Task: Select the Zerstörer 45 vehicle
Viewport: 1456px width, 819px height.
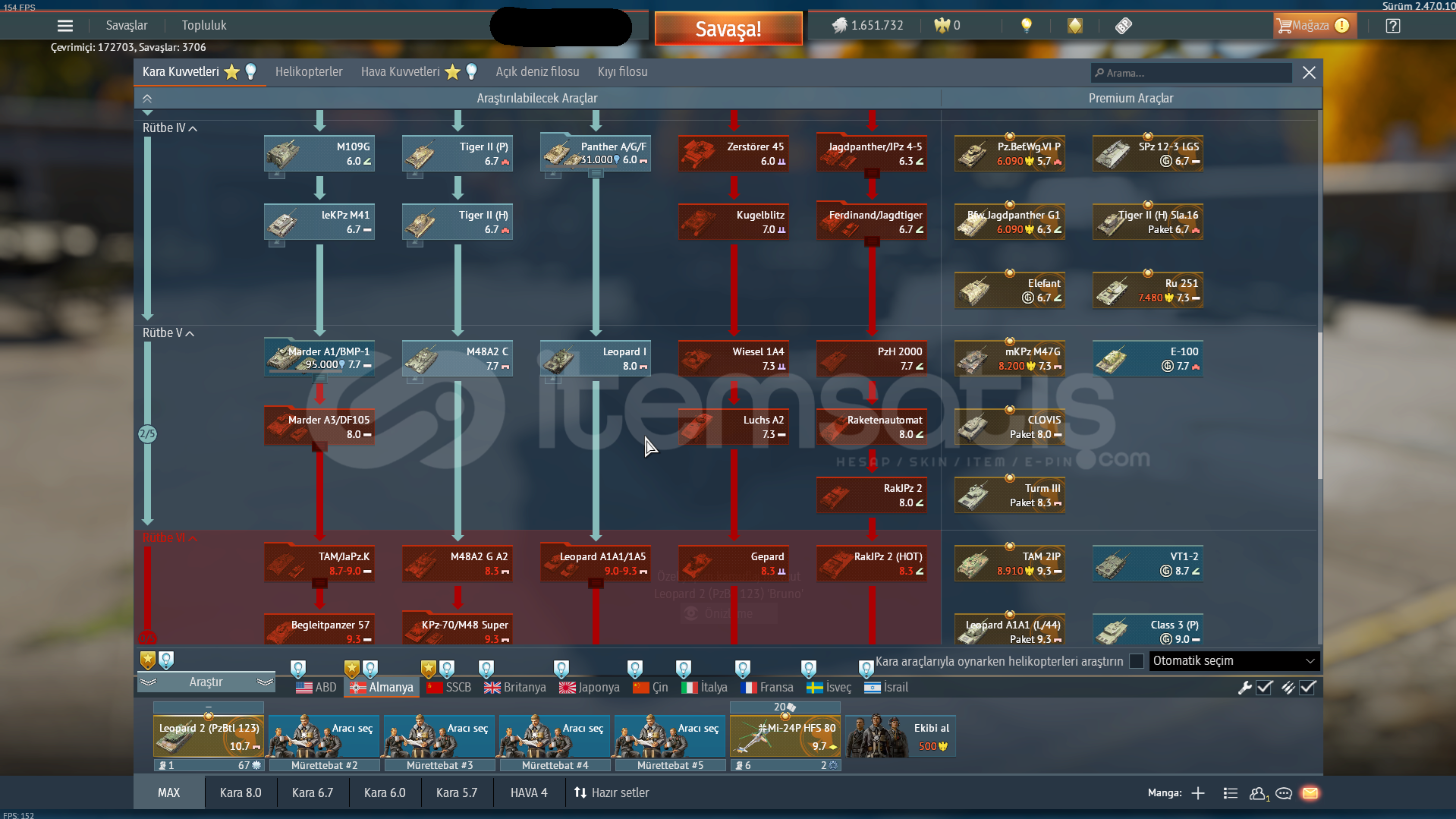Action: (734, 153)
